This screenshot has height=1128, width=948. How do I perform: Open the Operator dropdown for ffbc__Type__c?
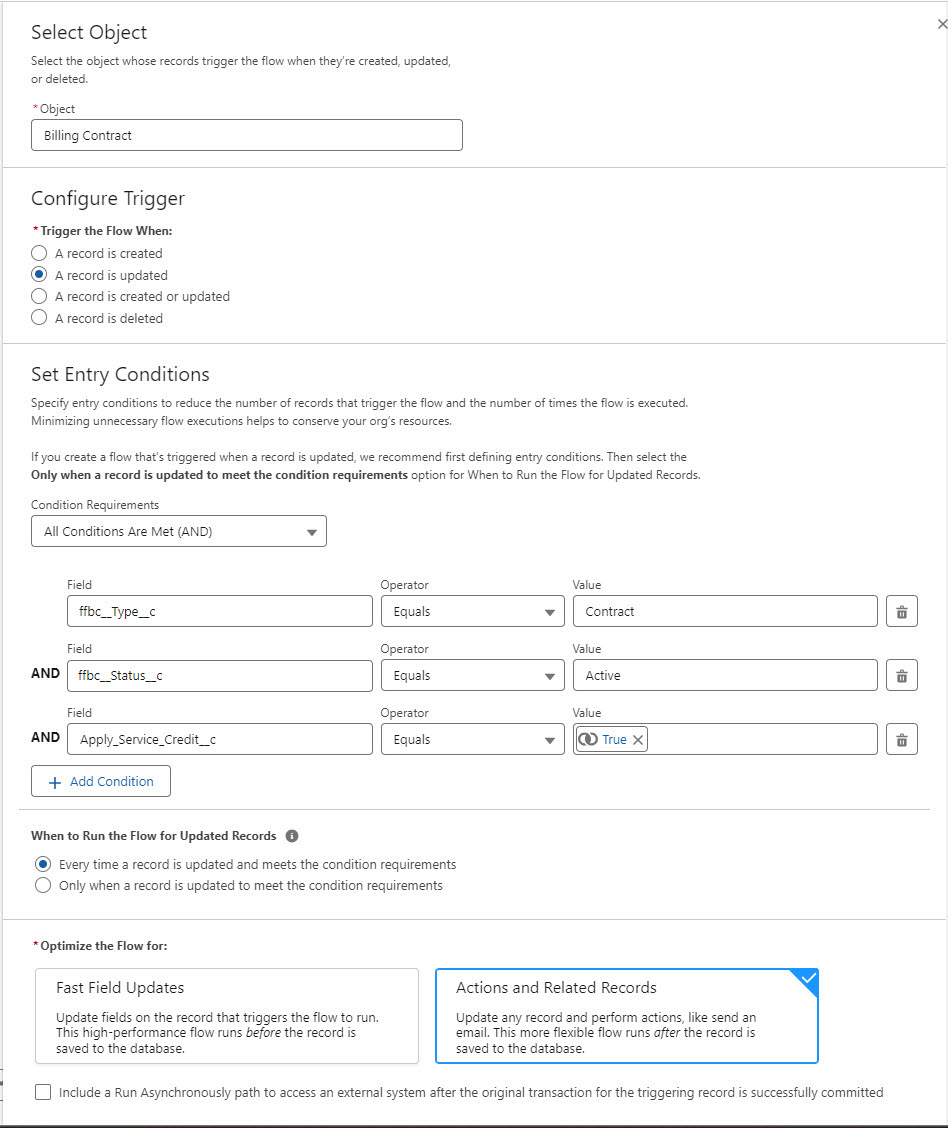point(472,612)
